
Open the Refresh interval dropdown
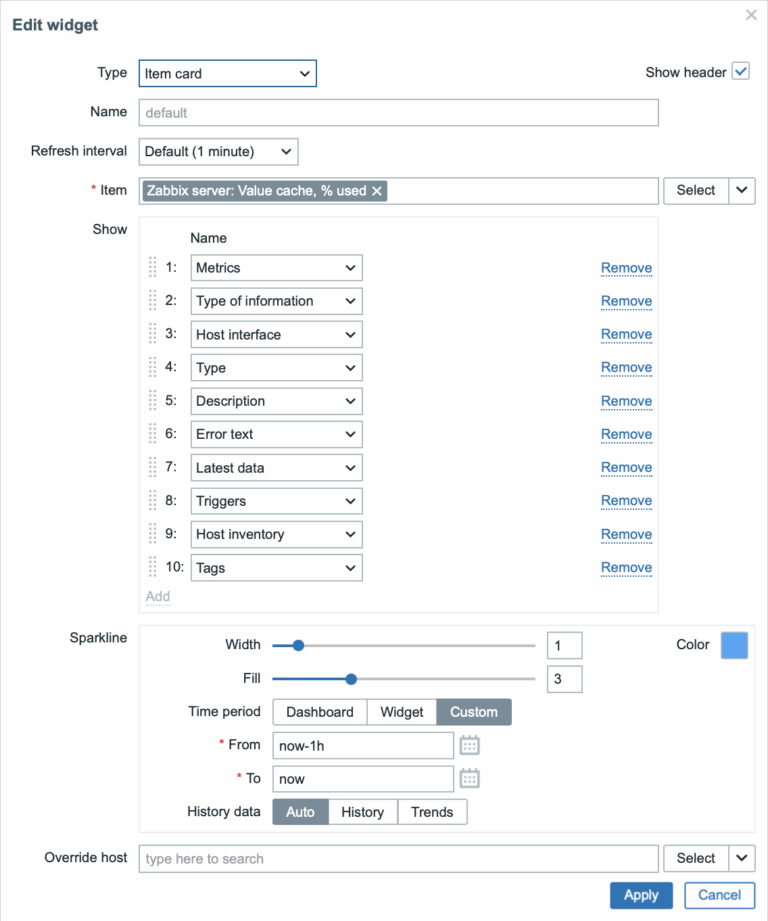[x=218, y=151]
